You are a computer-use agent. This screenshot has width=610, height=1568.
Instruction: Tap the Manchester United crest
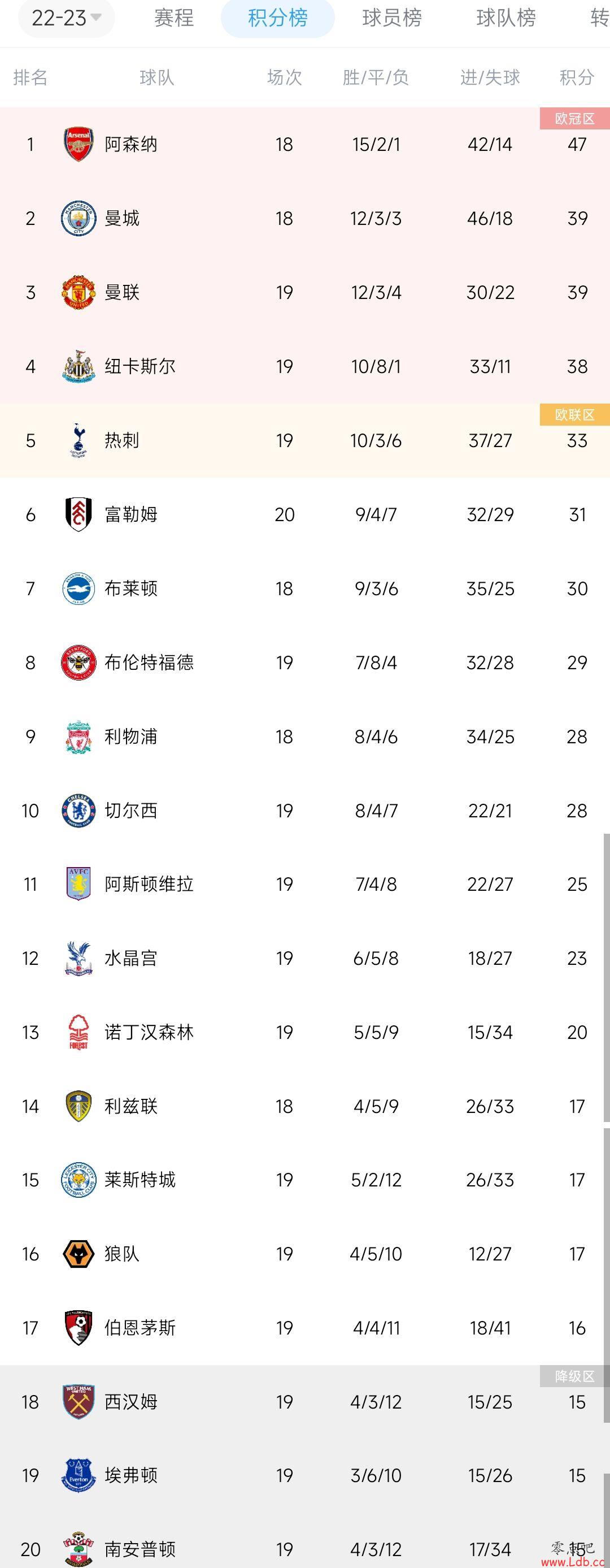click(x=79, y=292)
